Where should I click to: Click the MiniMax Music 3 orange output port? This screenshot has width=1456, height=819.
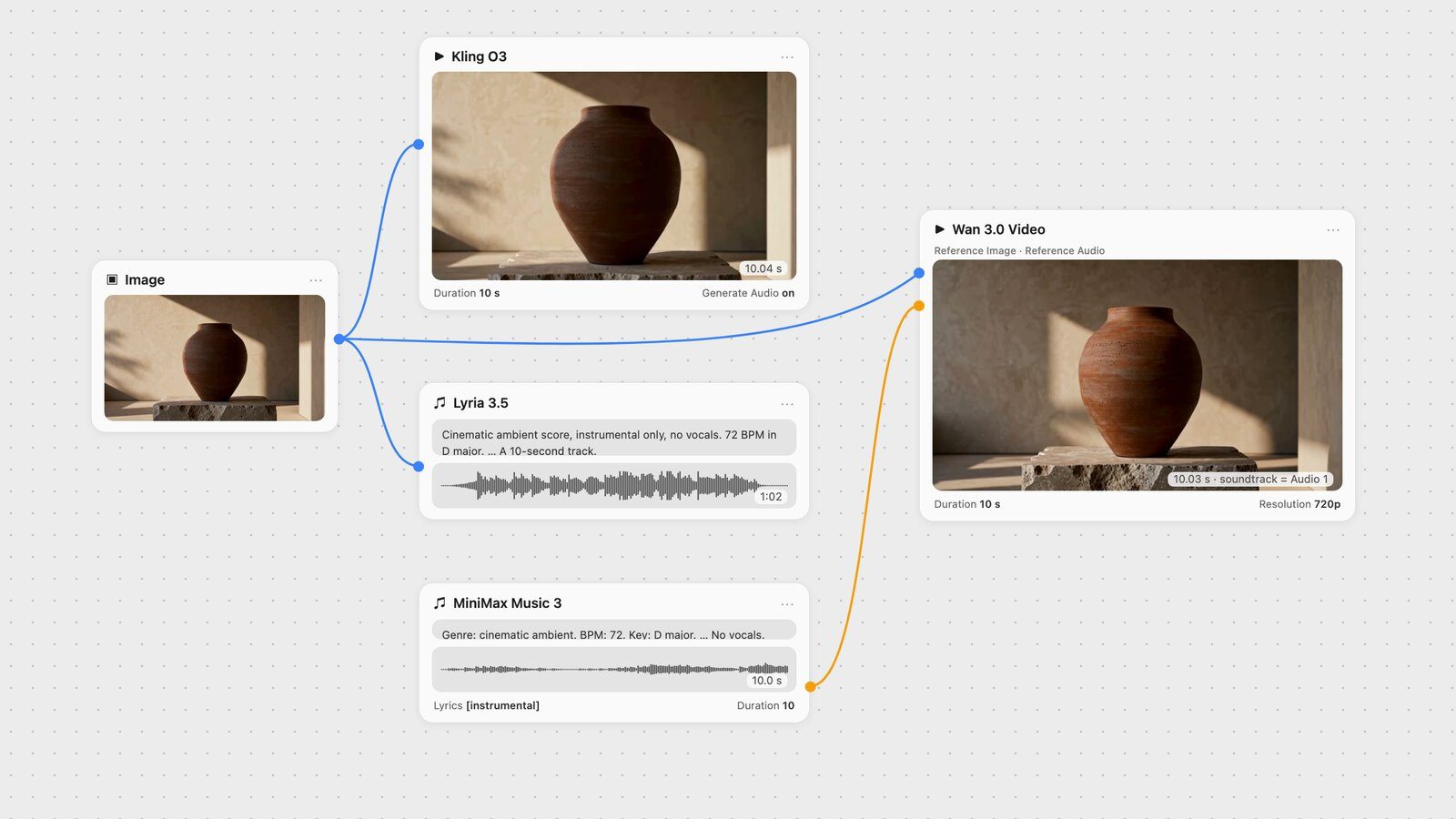click(810, 686)
